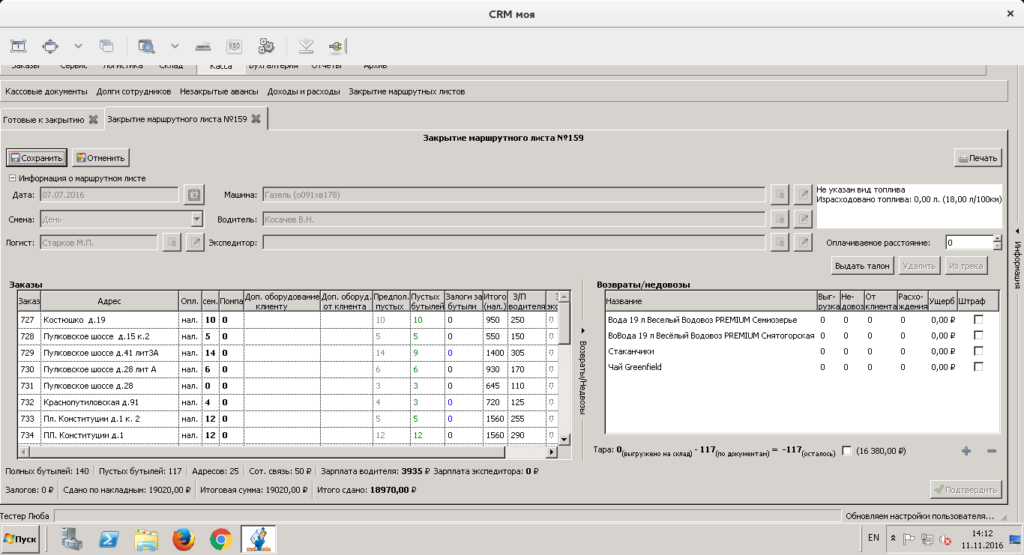Click the cascading windows toolbar icon

(x=106, y=46)
